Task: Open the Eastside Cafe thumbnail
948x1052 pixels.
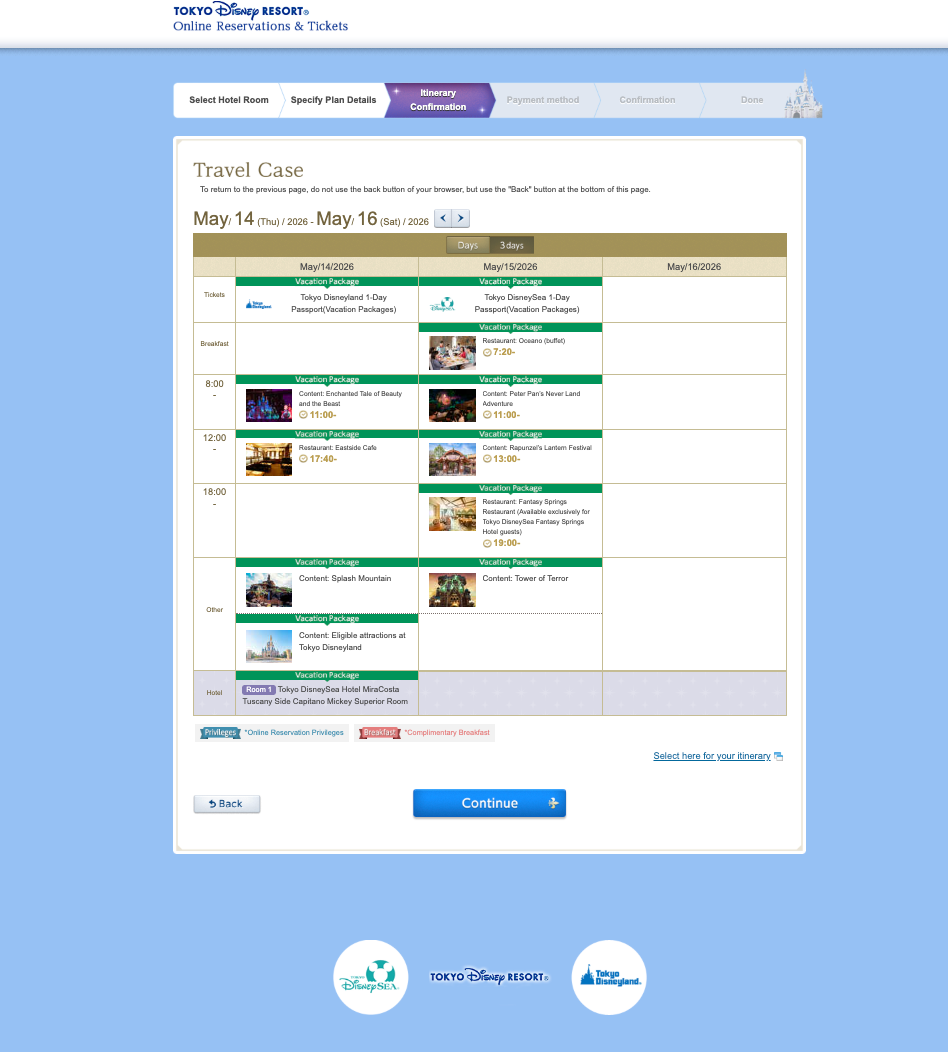Action: tap(268, 460)
